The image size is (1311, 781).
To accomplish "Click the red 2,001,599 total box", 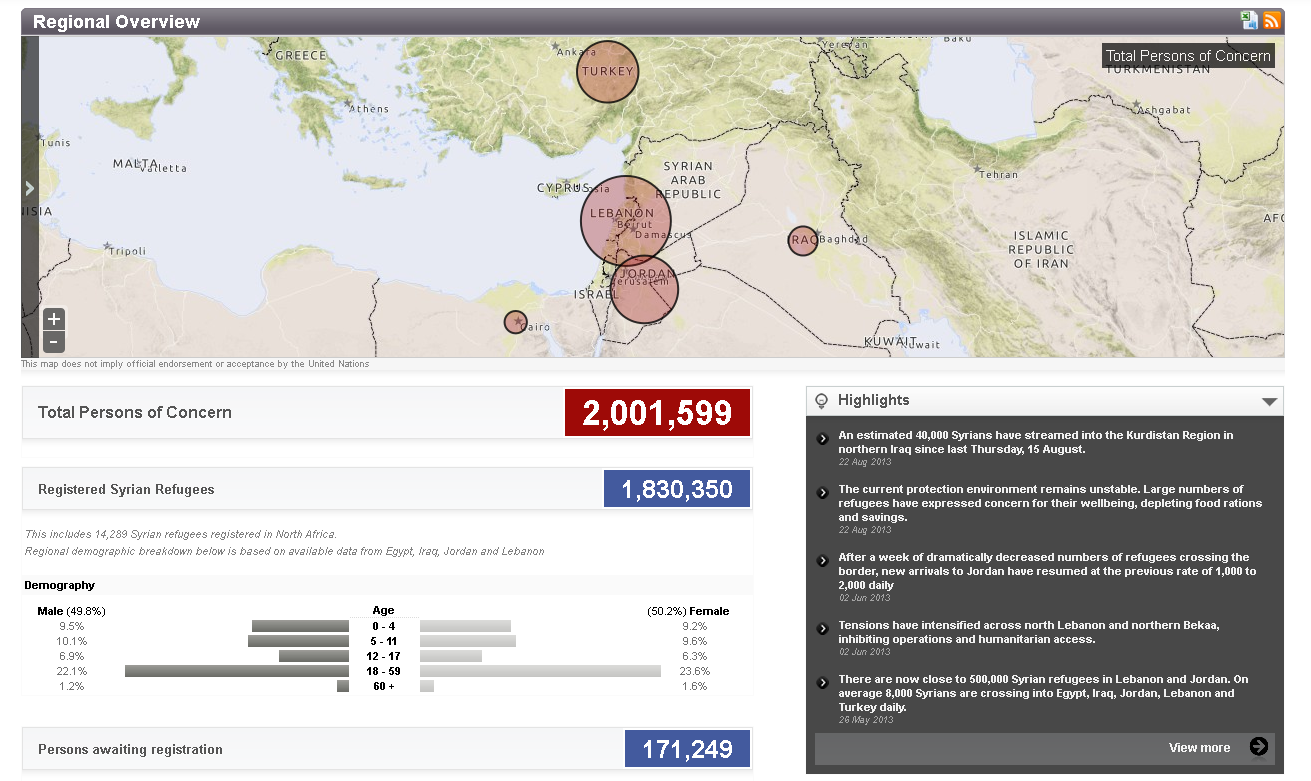I will pos(657,412).
